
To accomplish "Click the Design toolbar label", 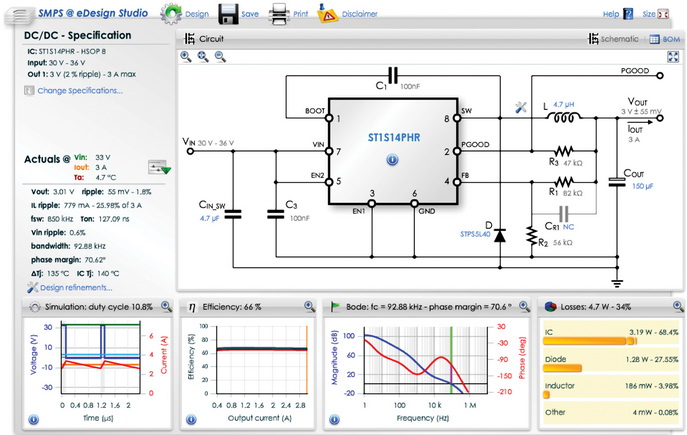I will 197,14.
